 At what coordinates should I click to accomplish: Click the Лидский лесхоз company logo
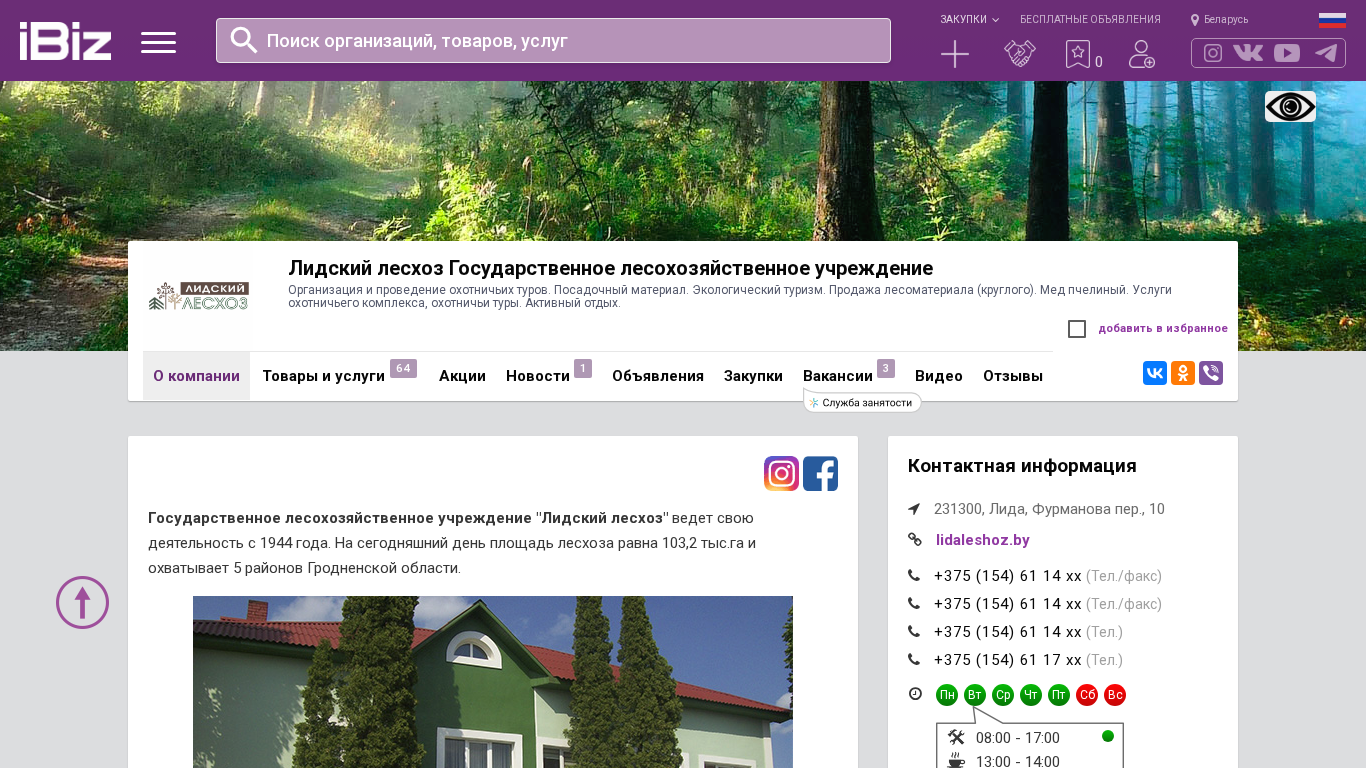(x=198, y=296)
